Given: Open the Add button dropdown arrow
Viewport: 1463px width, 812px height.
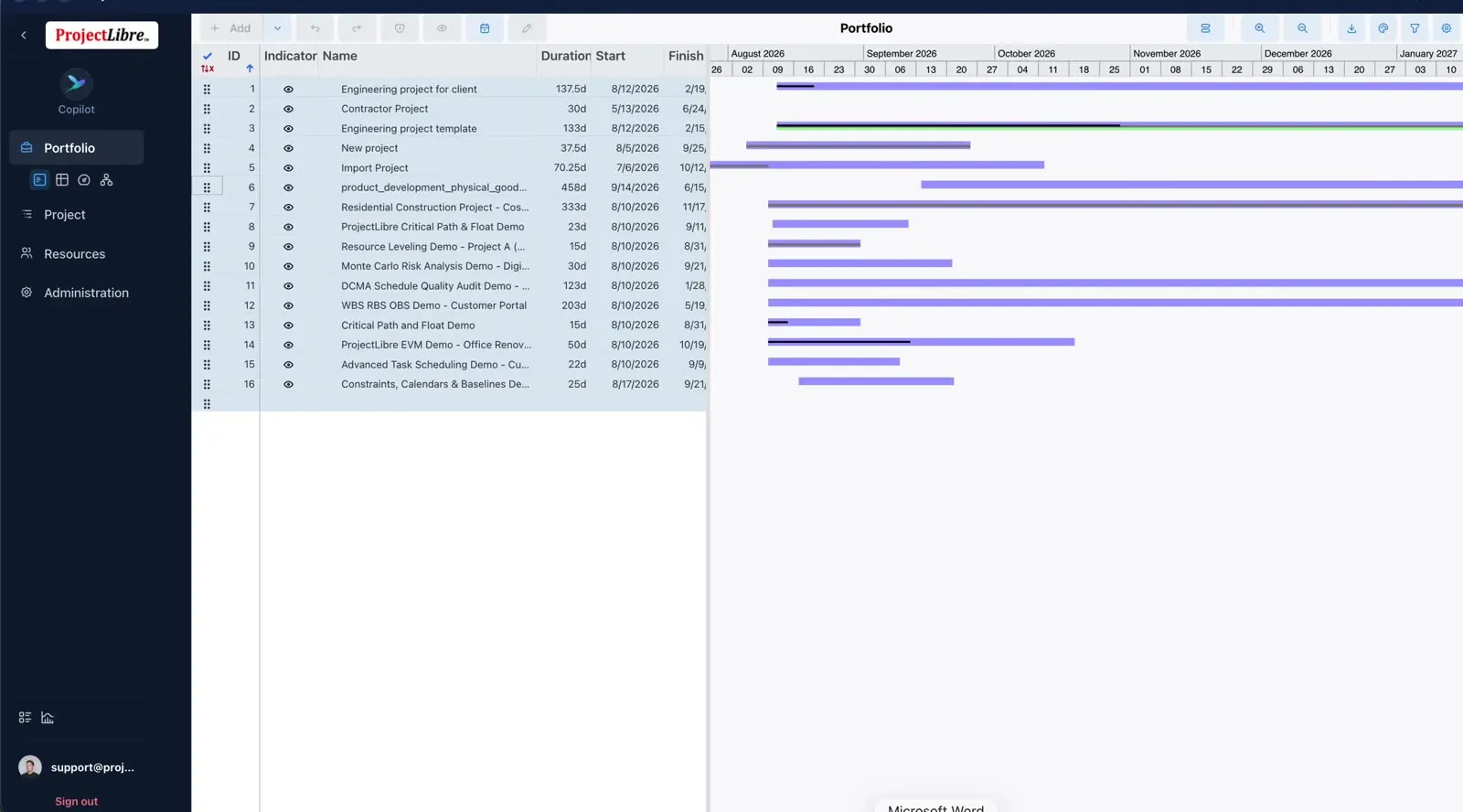Looking at the screenshot, I should tap(277, 28).
